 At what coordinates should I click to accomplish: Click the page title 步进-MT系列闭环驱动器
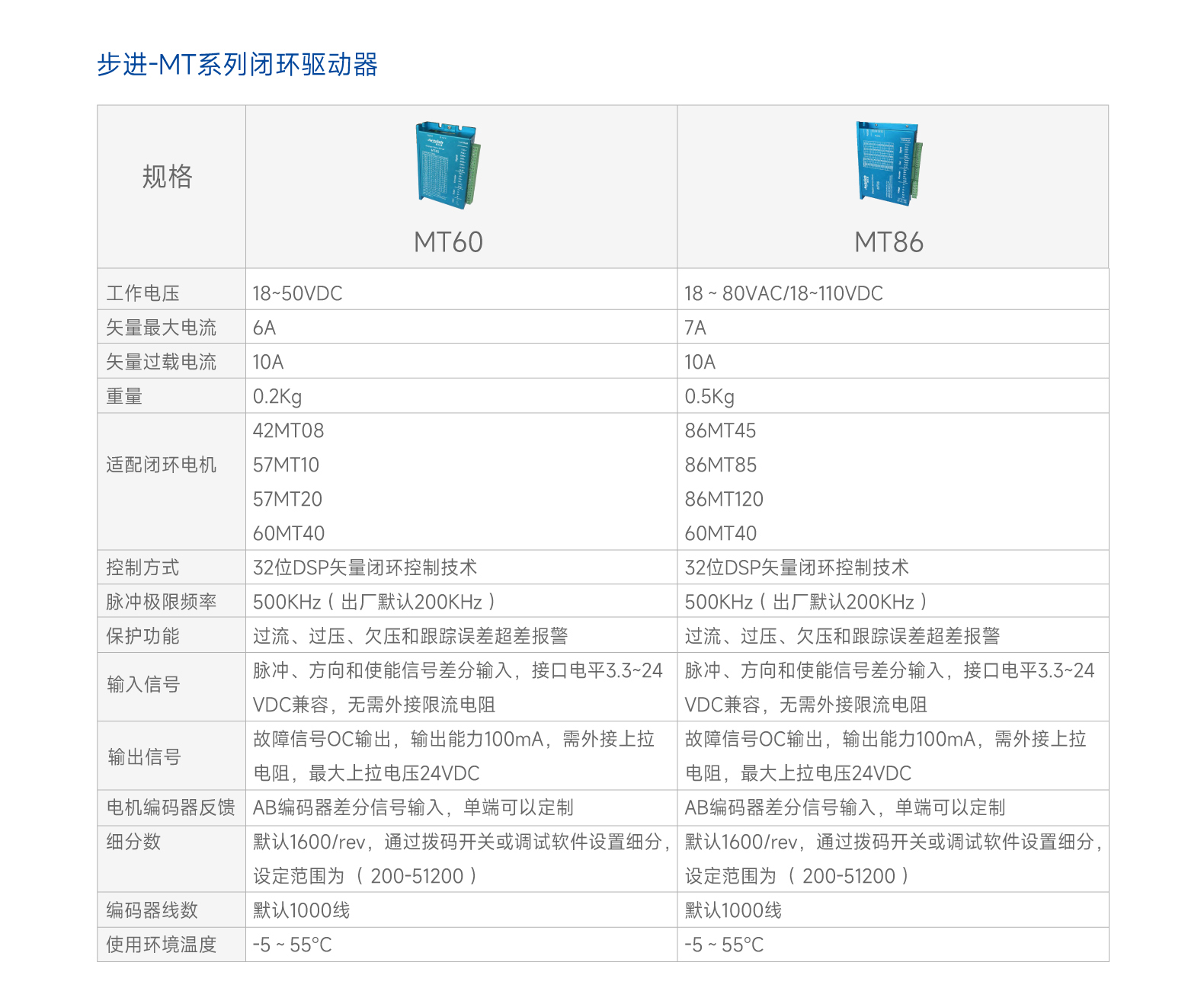coord(237,65)
